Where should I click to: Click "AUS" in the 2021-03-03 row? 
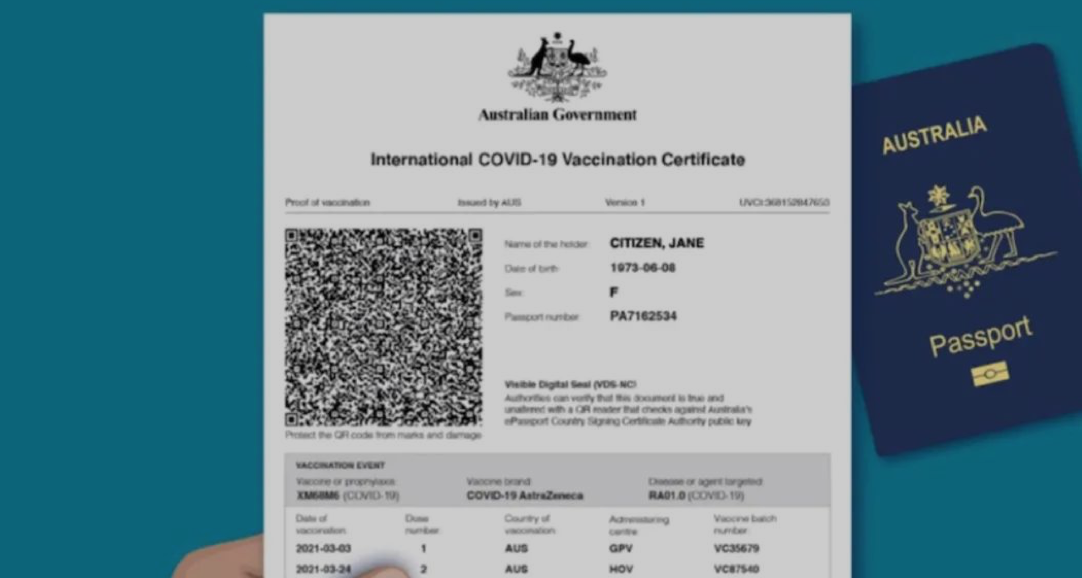(x=516, y=549)
